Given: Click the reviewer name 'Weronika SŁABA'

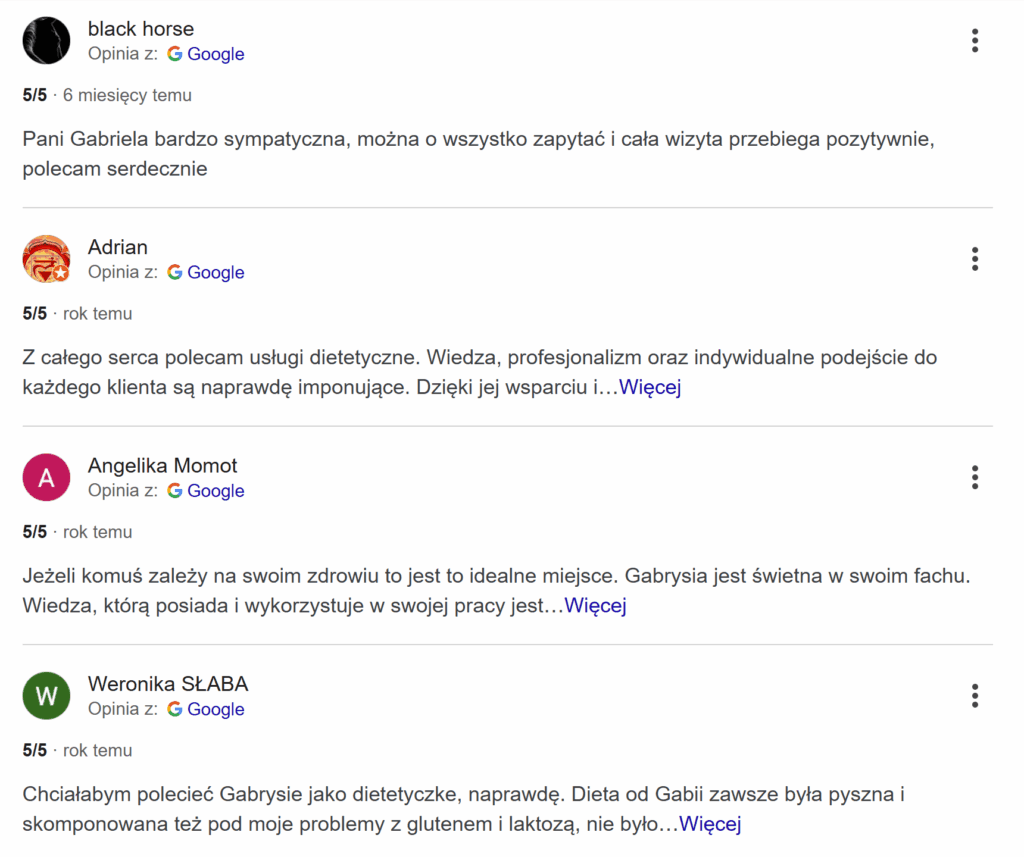Looking at the screenshot, I should (x=168, y=684).
